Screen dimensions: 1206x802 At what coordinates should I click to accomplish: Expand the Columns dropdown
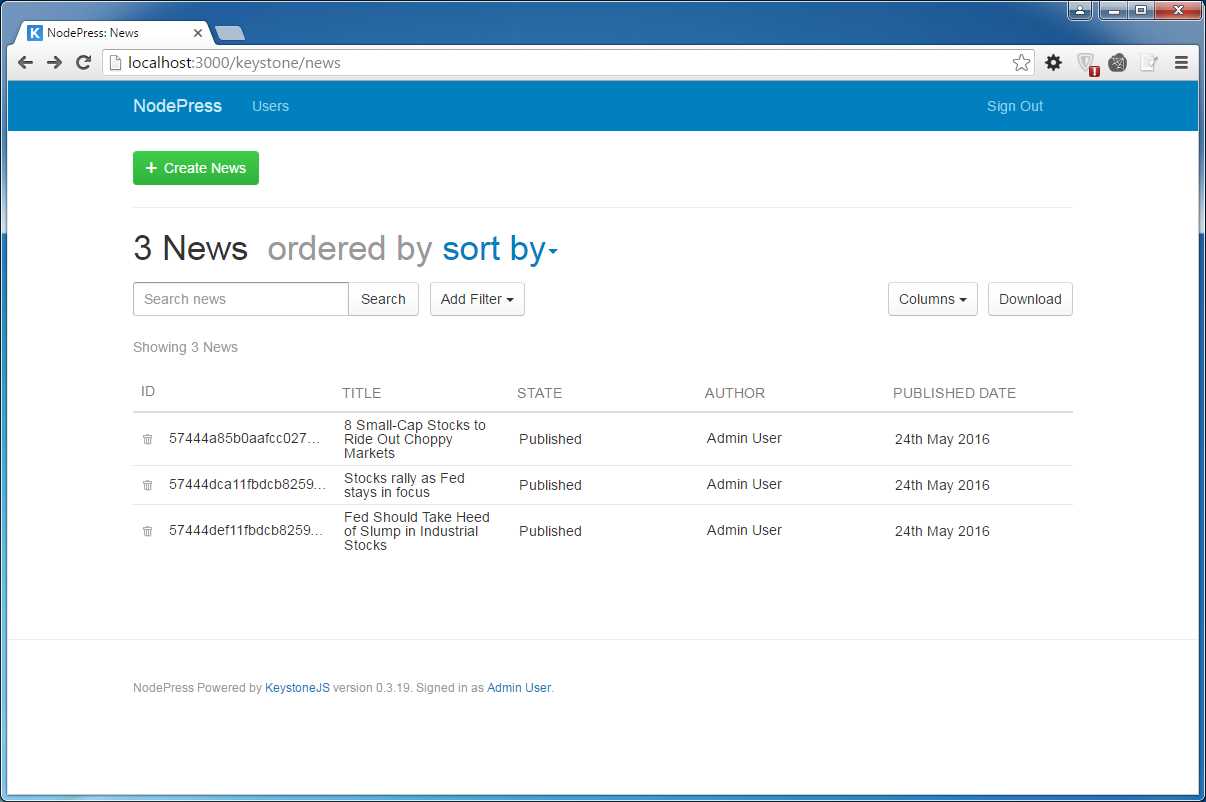point(933,299)
